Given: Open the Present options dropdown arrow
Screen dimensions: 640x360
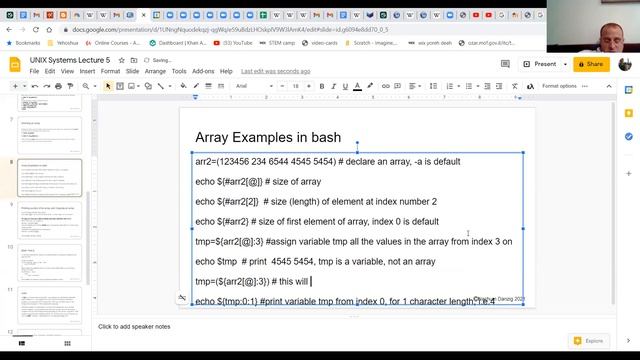Looking at the screenshot, I should (565, 64).
